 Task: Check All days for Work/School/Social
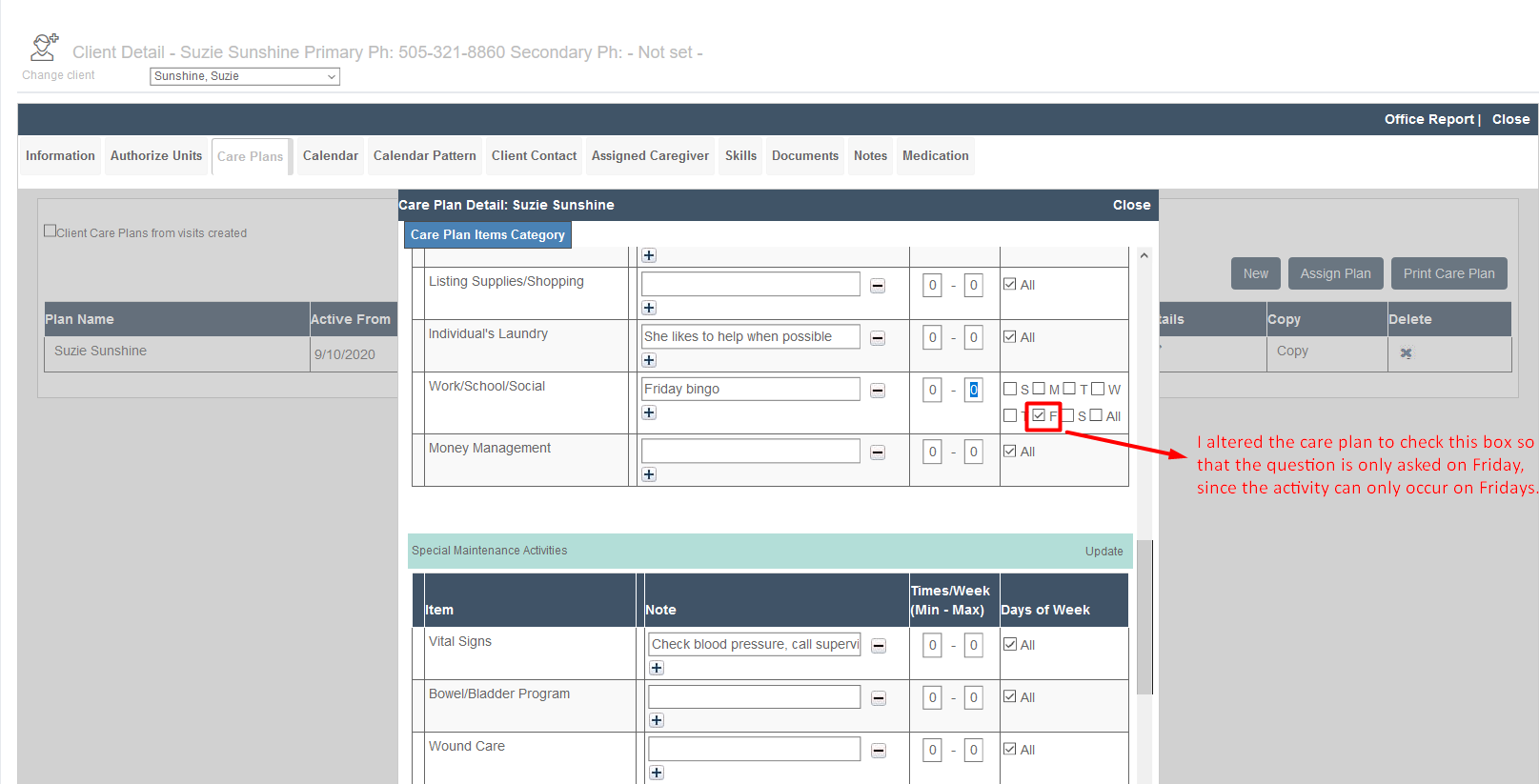pos(1096,415)
